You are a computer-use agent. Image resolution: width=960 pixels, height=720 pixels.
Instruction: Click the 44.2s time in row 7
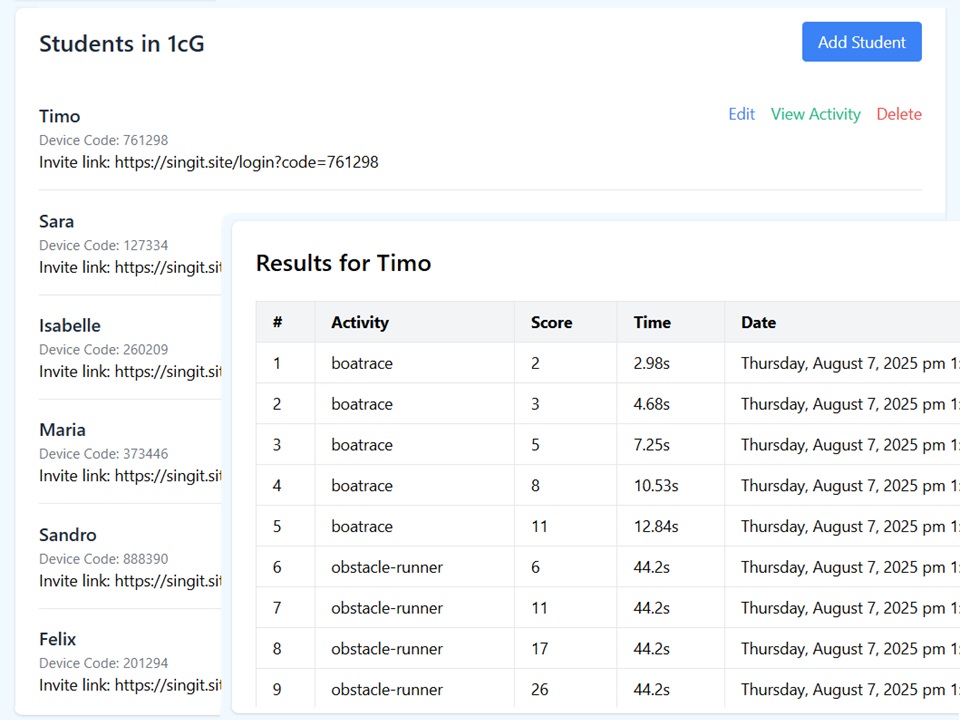pos(651,608)
